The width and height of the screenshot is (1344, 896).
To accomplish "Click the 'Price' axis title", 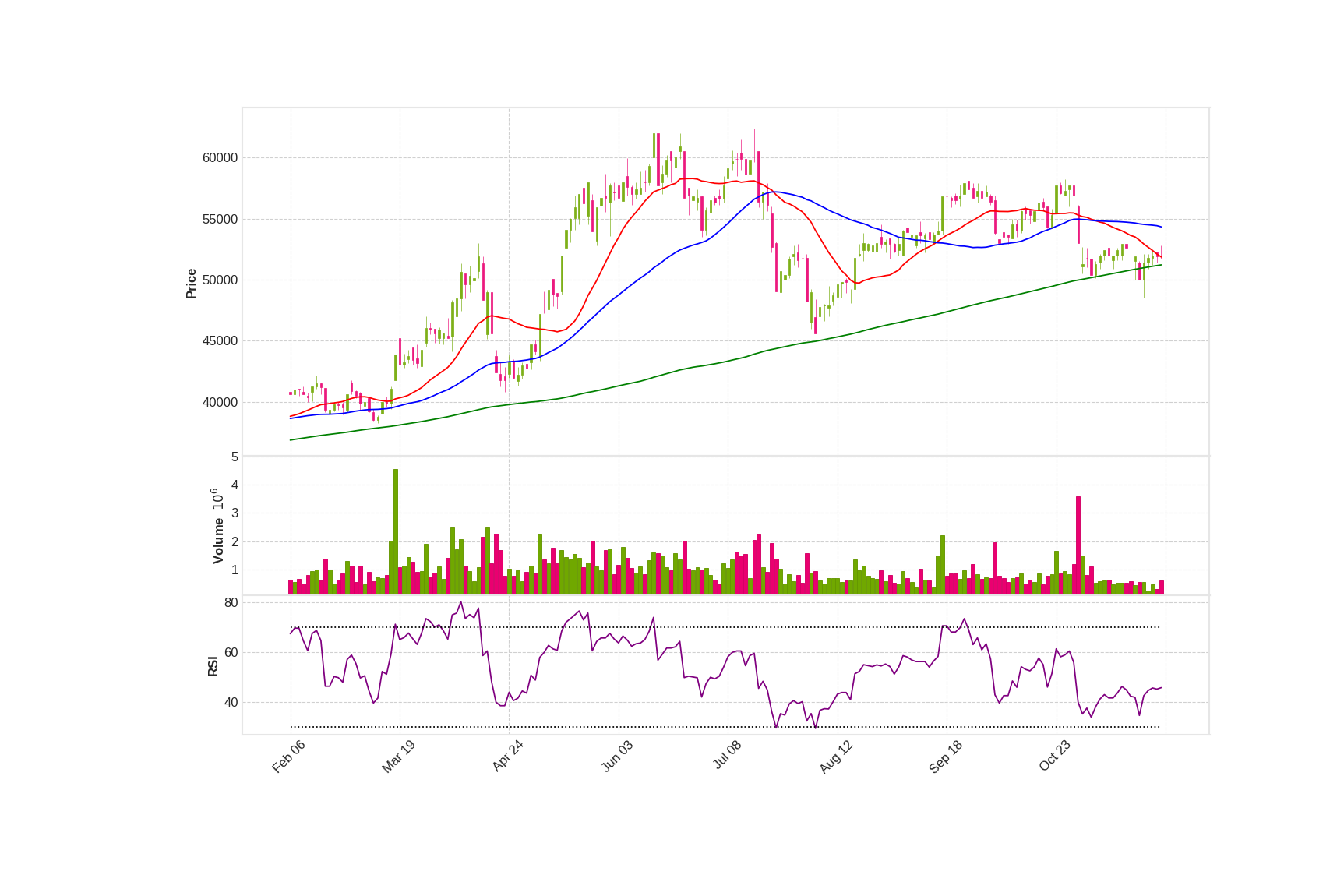I will pos(191,284).
